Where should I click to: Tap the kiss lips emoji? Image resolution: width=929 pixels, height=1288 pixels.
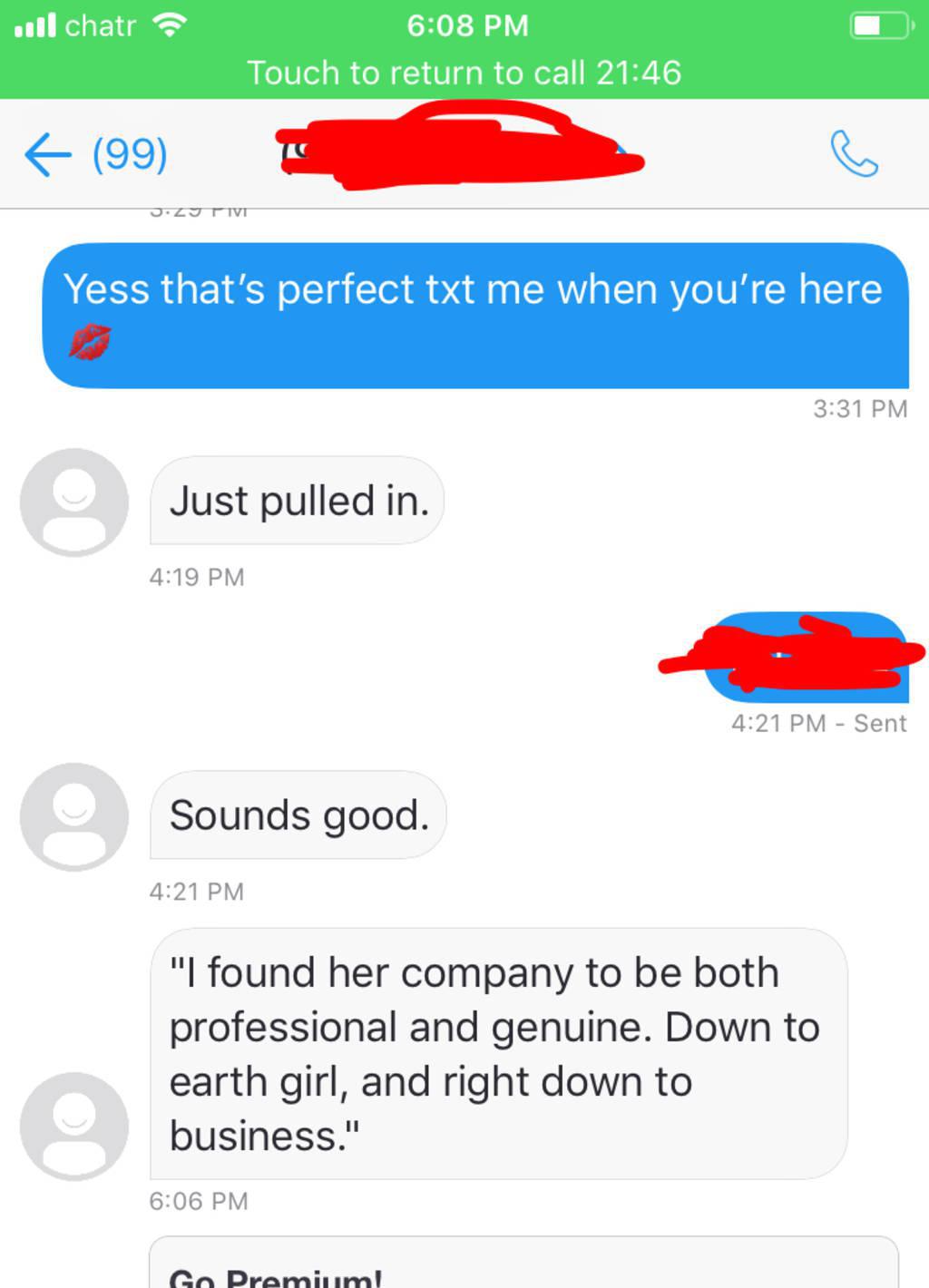point(90,343)
